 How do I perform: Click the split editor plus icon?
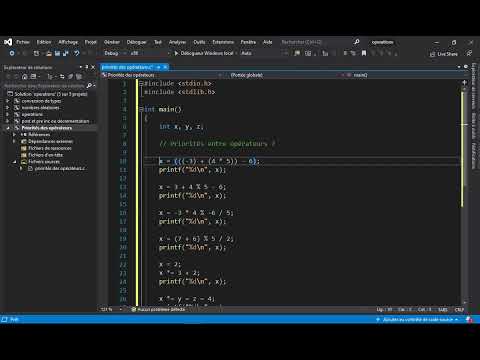[x=464, y=82]
